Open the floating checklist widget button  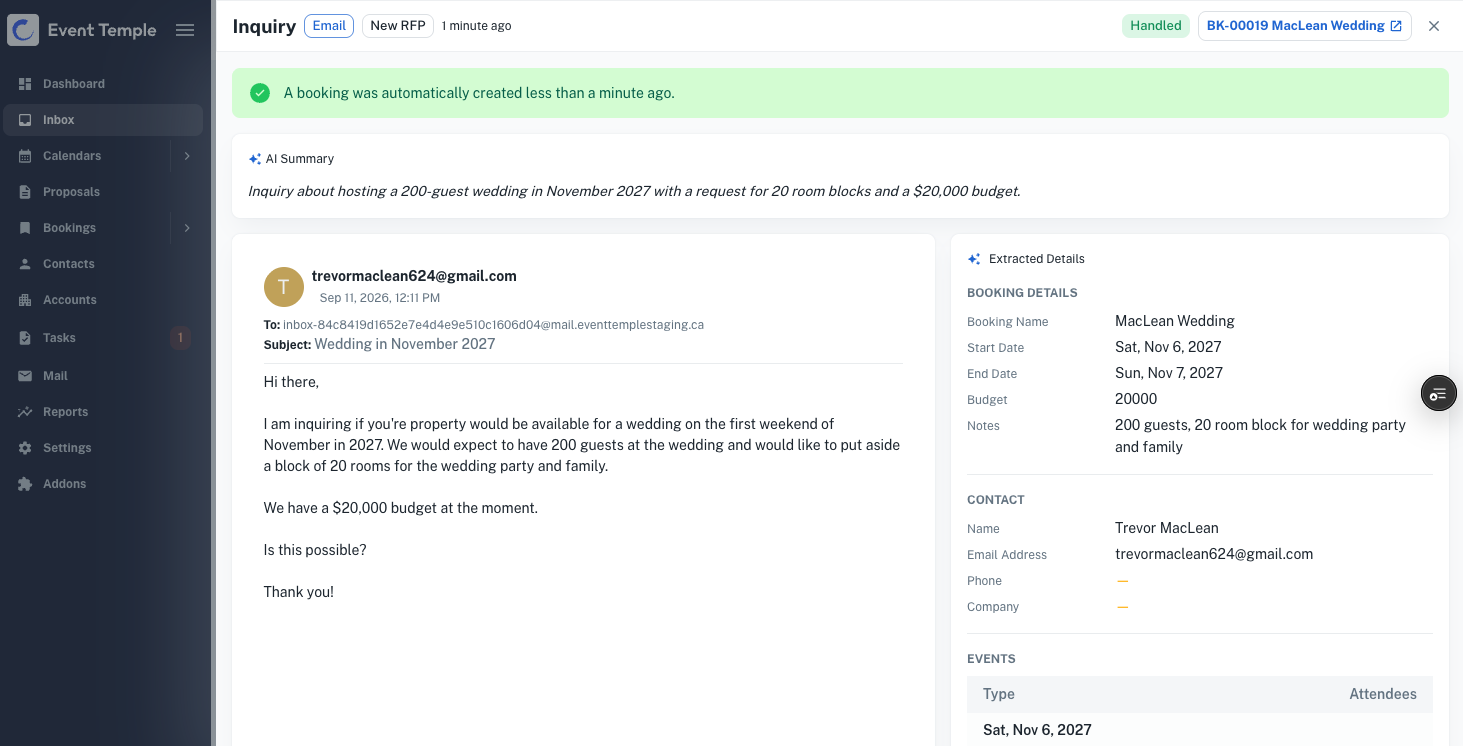coord(1439,394)
